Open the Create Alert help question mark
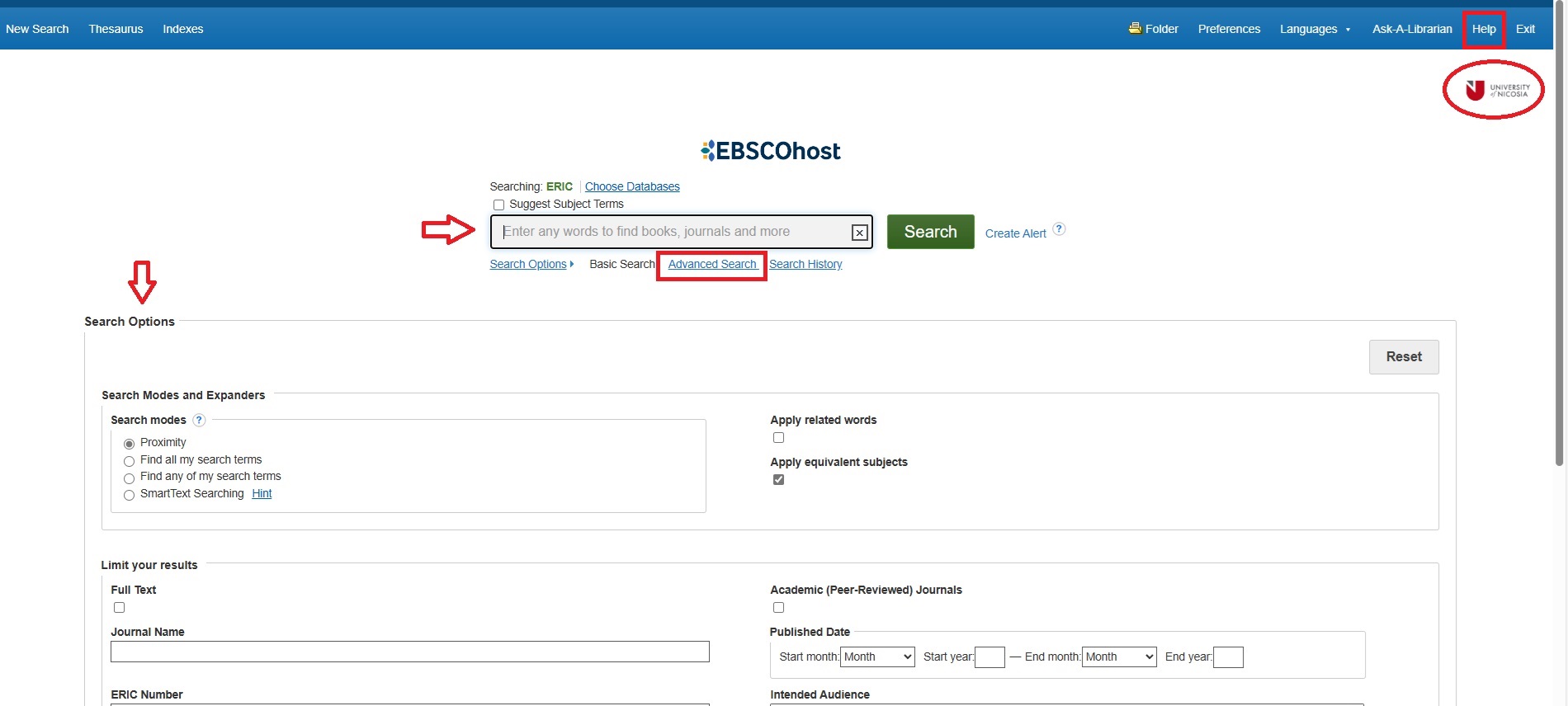The height and width of the screenshot is (706, 1568). click(1059, 229)
